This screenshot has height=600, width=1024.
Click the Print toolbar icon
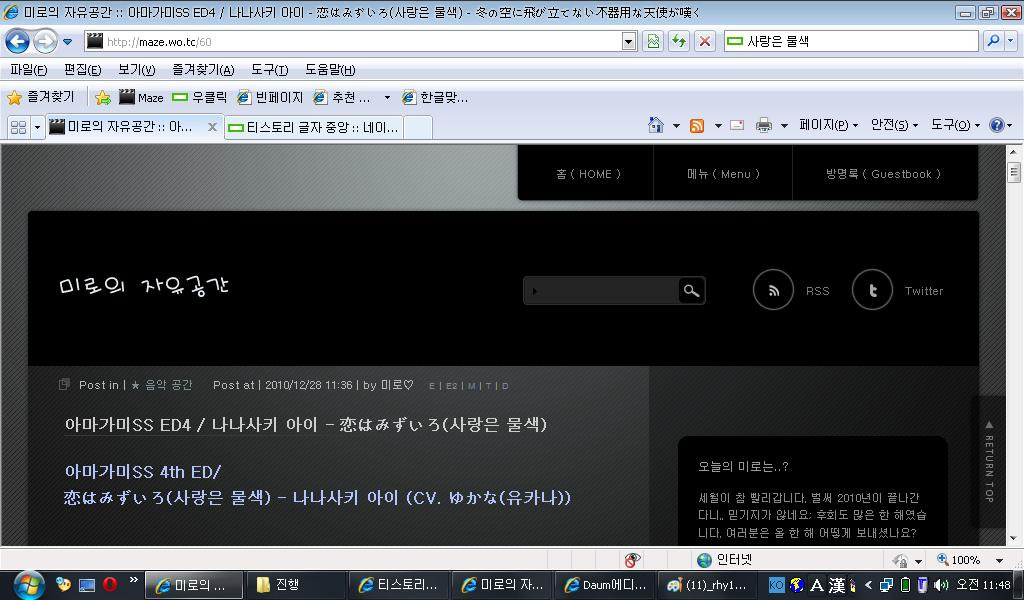[764, 125]
